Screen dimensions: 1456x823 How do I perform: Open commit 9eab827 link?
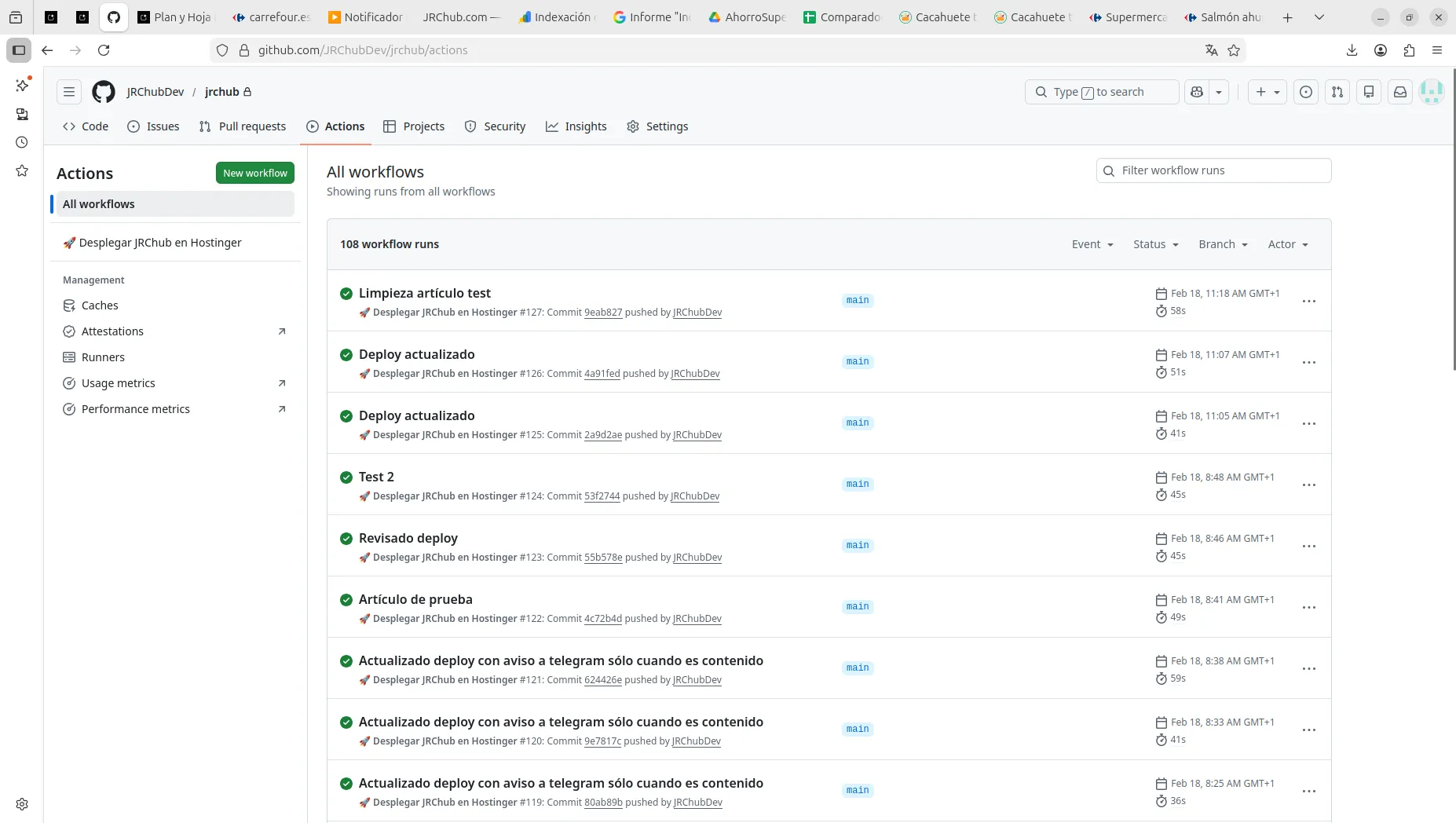pos(603,313)
